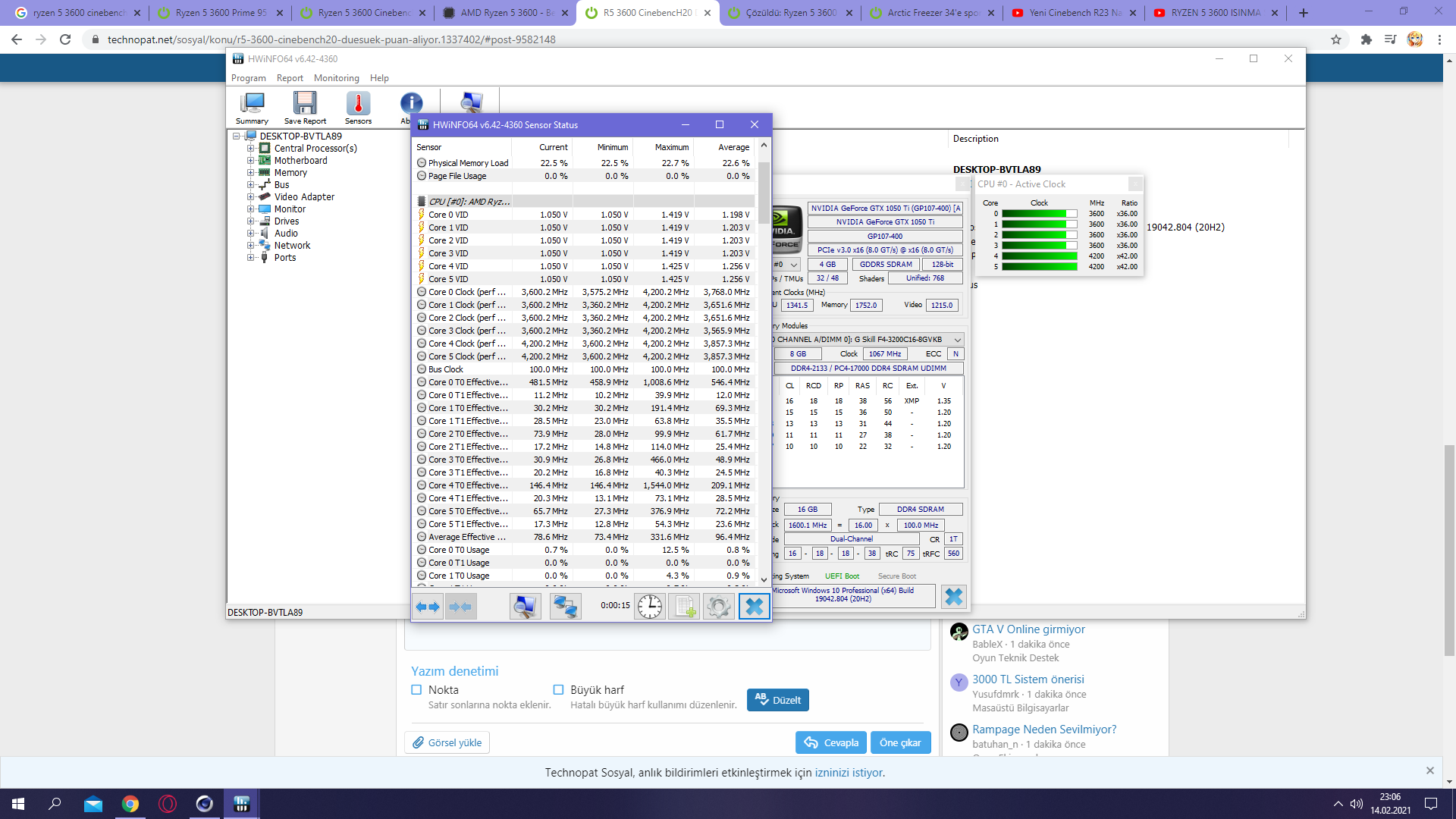Click the Görsel yükle upload button

coord(447,742)
